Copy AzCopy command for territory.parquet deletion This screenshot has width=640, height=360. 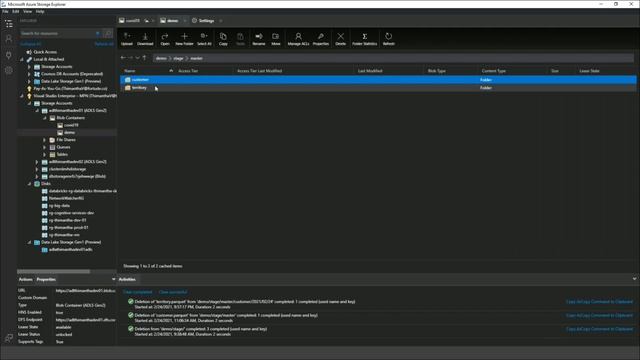[x=599, y=302]
